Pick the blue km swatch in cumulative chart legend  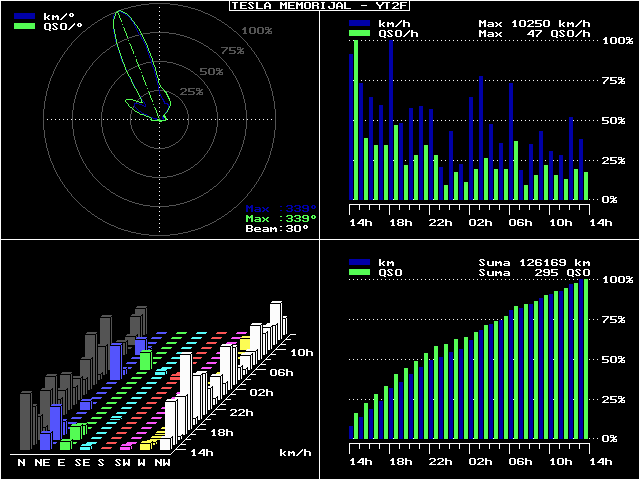(x=360, y=262)
